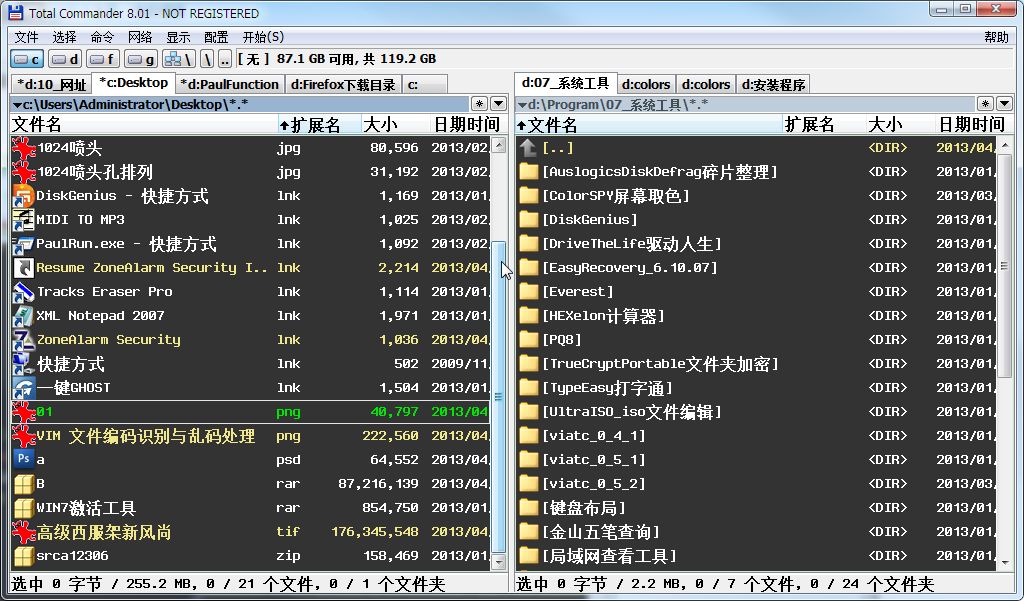Click left panel scrollbar up arrow
This screenshot has height=601, width=1024.
pyautogui.click(x=499, y=145)
